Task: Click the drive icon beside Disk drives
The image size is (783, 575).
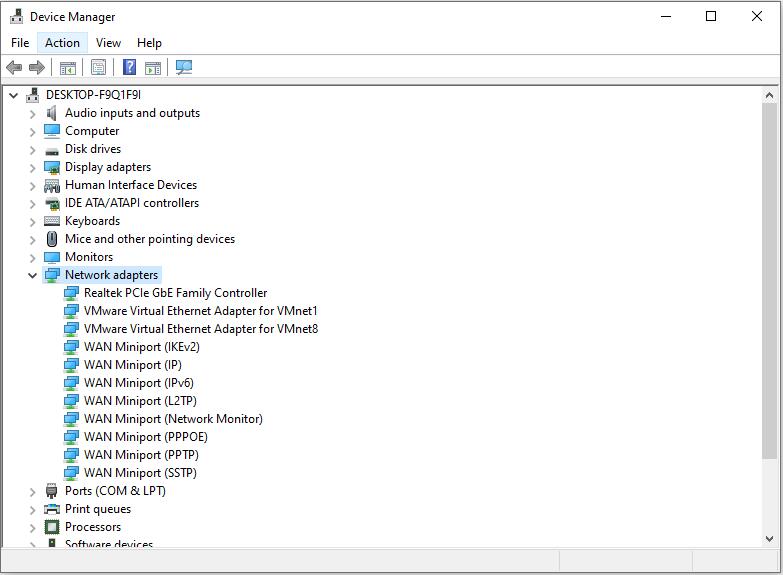Action: coord(52,150)
